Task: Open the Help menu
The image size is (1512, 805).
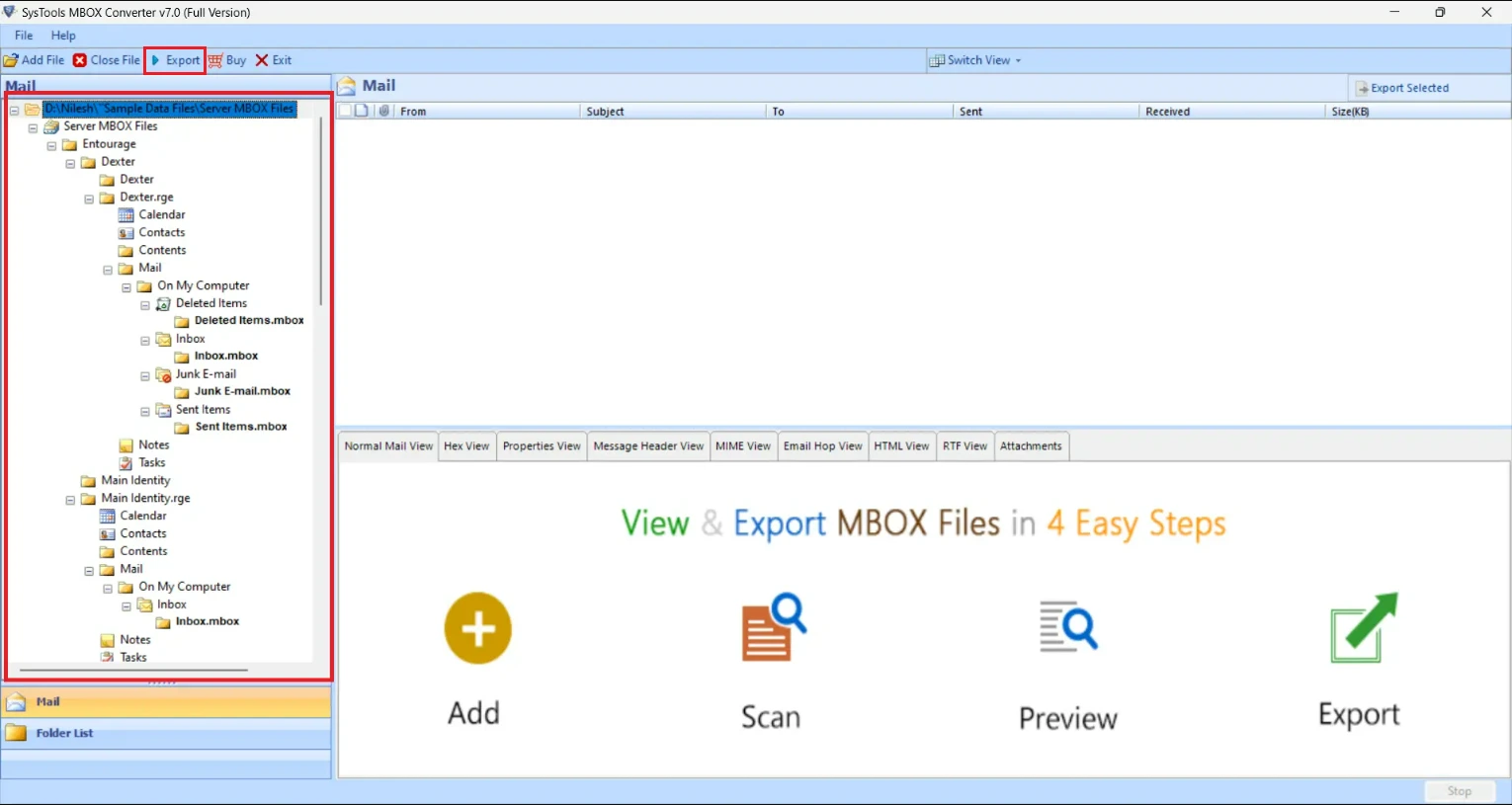Action: pyautogui.click(x=63, y=36)
